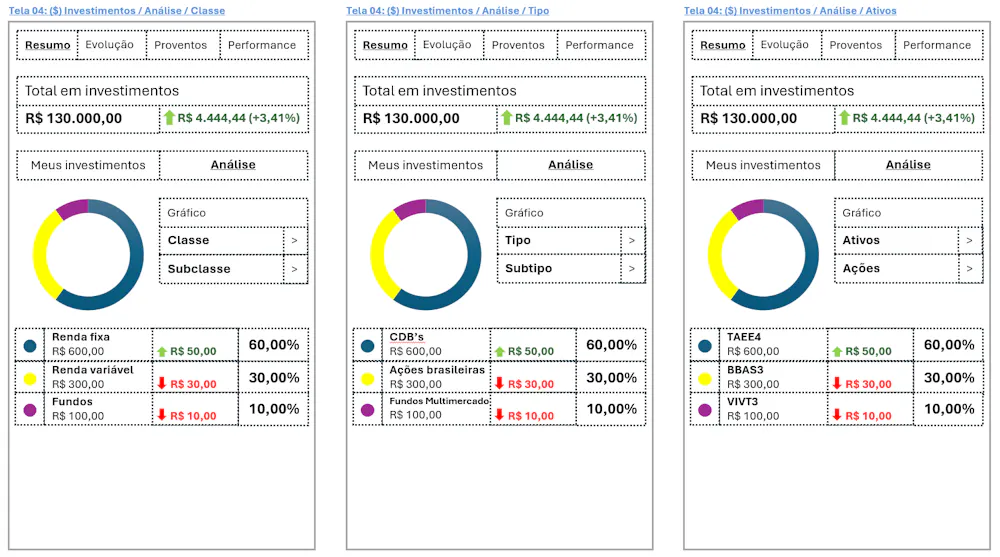Click red down arrow in Ações brasileiras row
1000x557 pixels.
pos(499,383)
